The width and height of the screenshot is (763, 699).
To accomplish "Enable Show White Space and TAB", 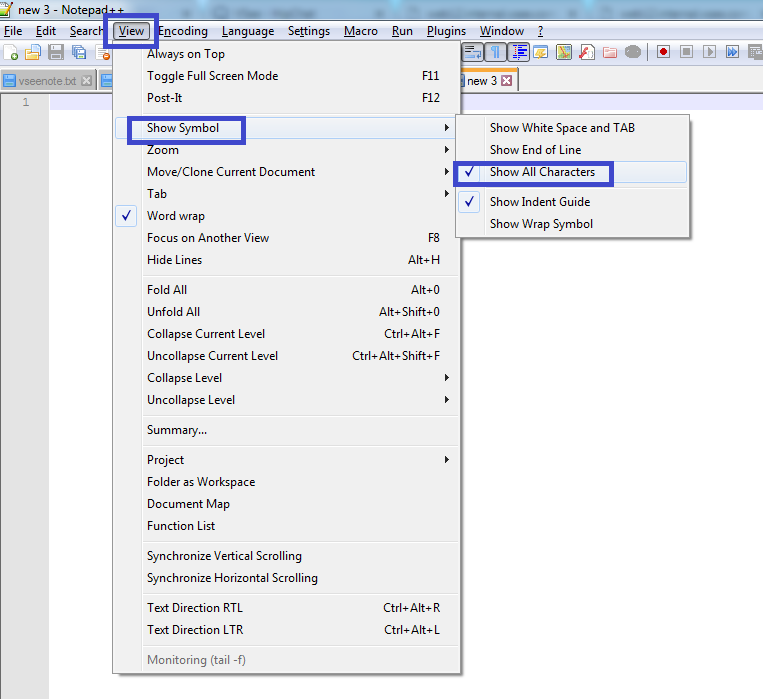I will point(572,128).
